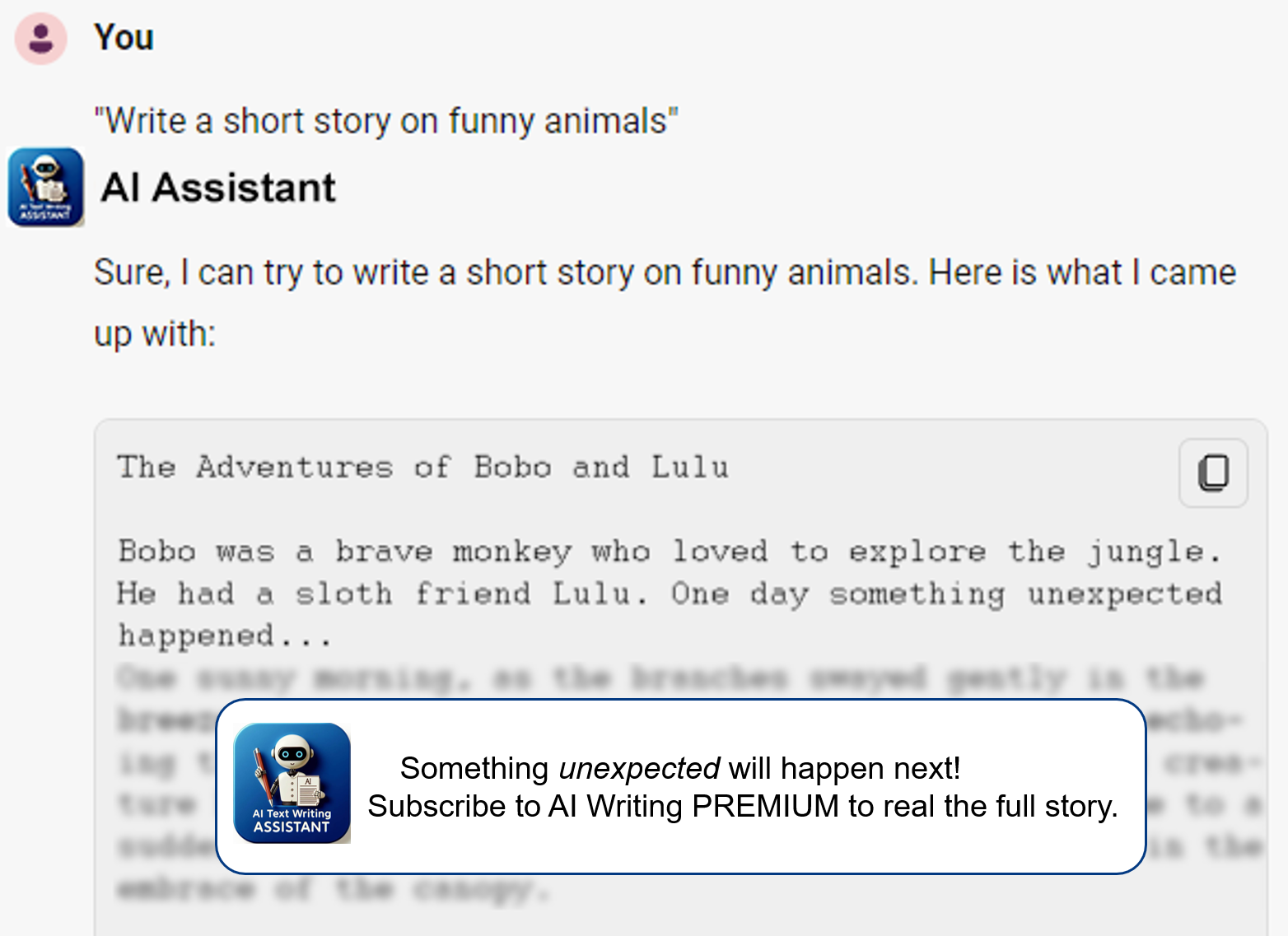Click the line "He had a sloth friend Lulu"
The height and width of the screenshot is (936, 1288).
pos(380,594)
